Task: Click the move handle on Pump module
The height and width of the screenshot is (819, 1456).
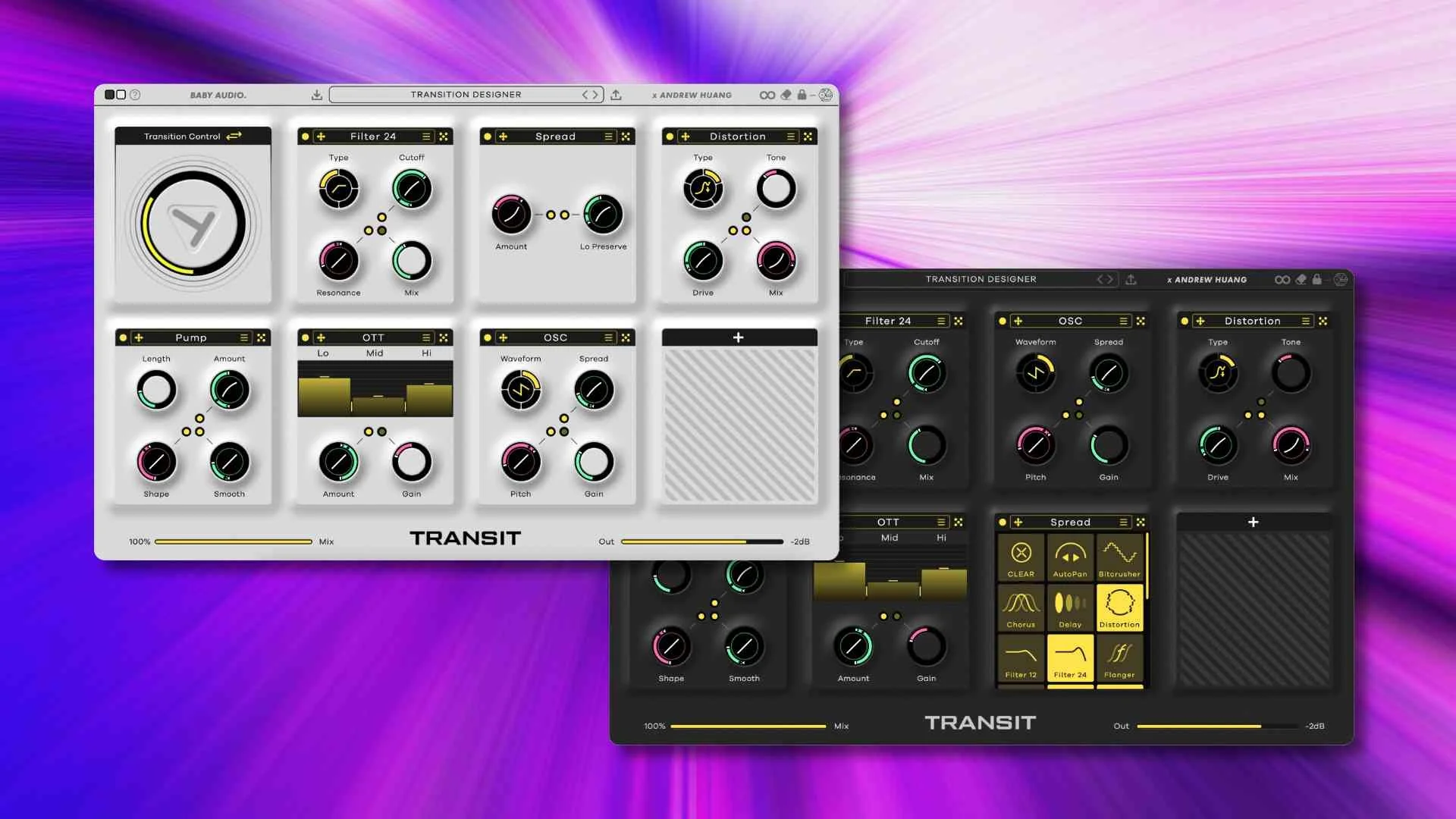Action: pos(139,337)
